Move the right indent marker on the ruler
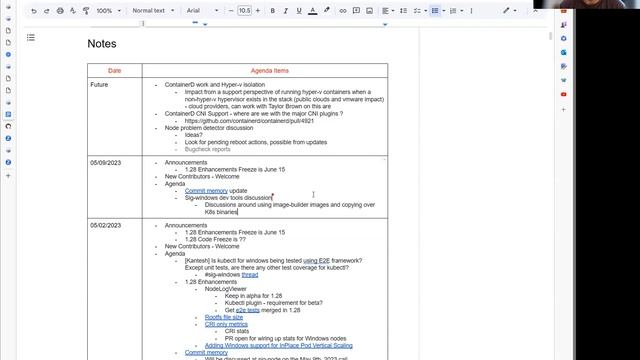This screenshot has width=640, height=360. point(384,24)
